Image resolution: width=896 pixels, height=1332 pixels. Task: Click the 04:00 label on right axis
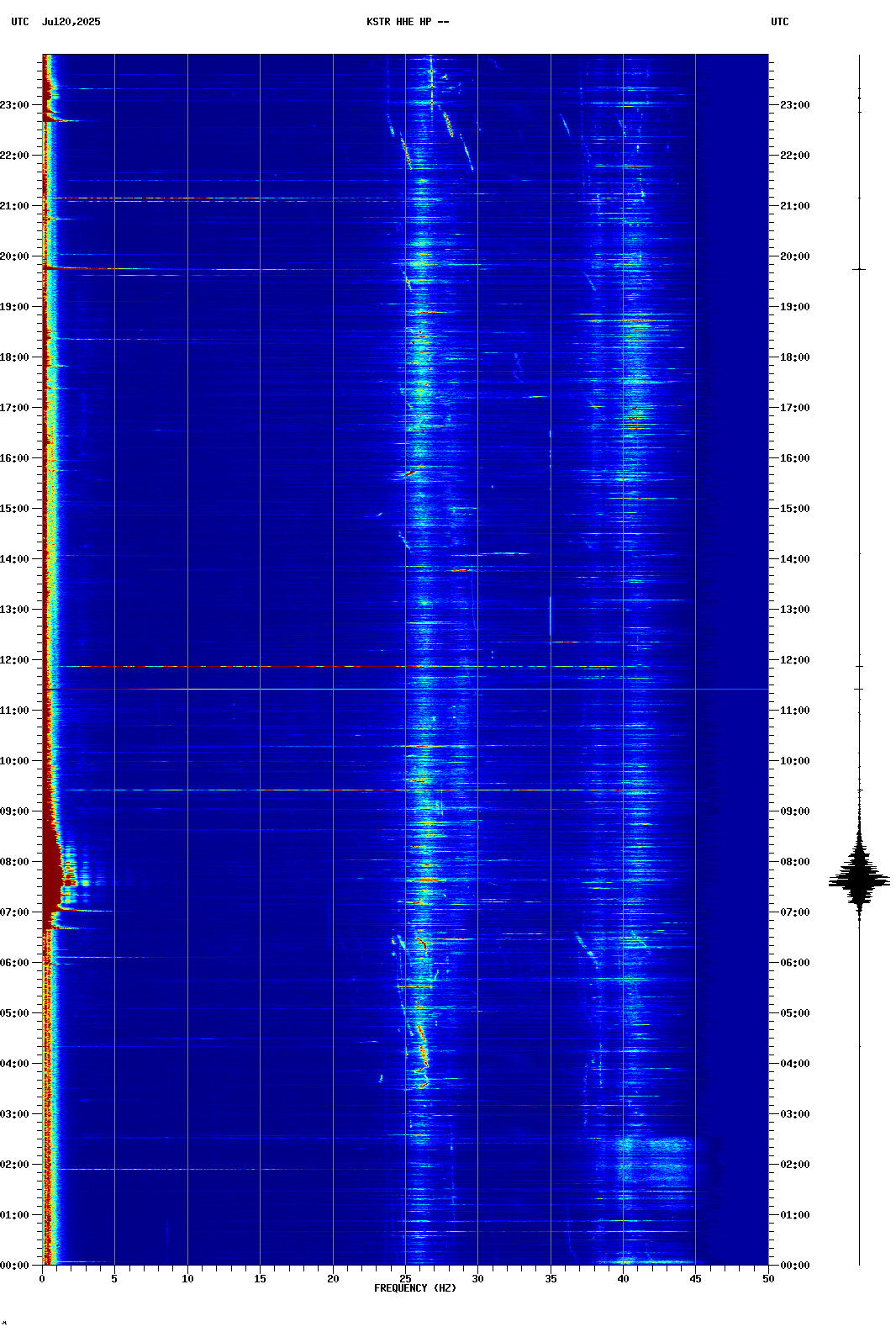pyautogui.click(x=795, y=1064)
